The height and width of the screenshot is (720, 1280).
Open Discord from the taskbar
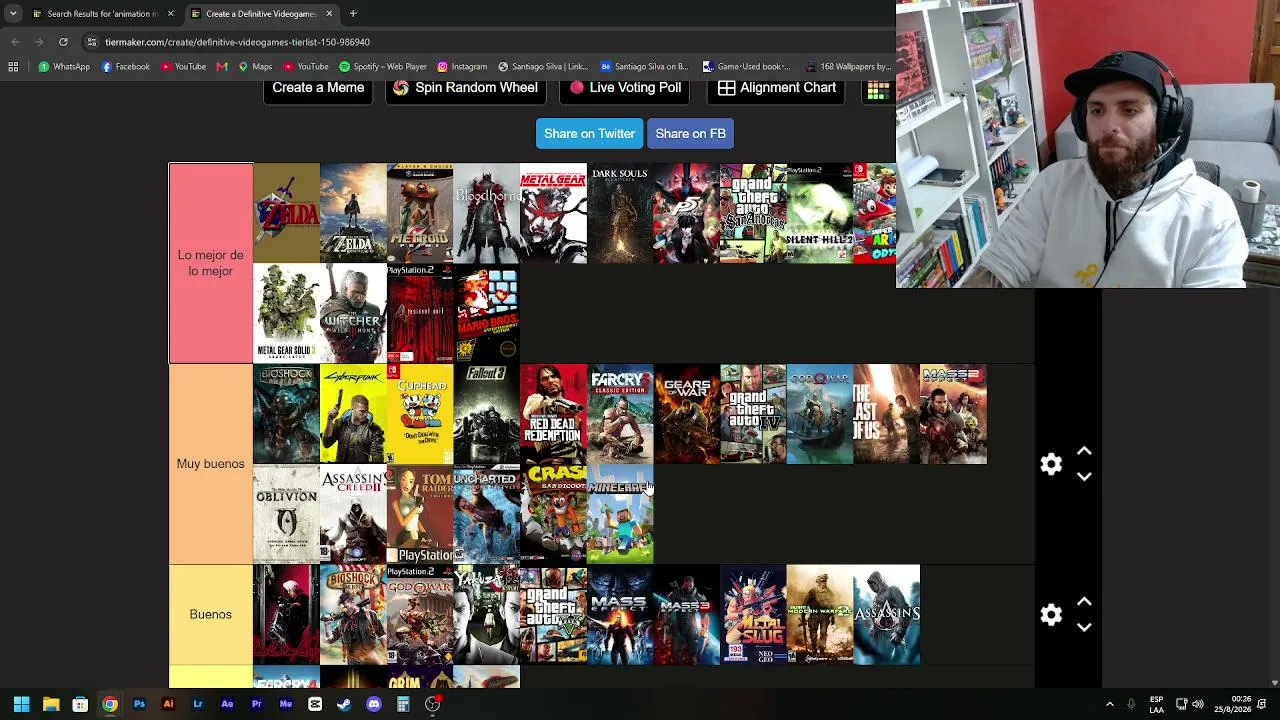click(x=374, y=705)
